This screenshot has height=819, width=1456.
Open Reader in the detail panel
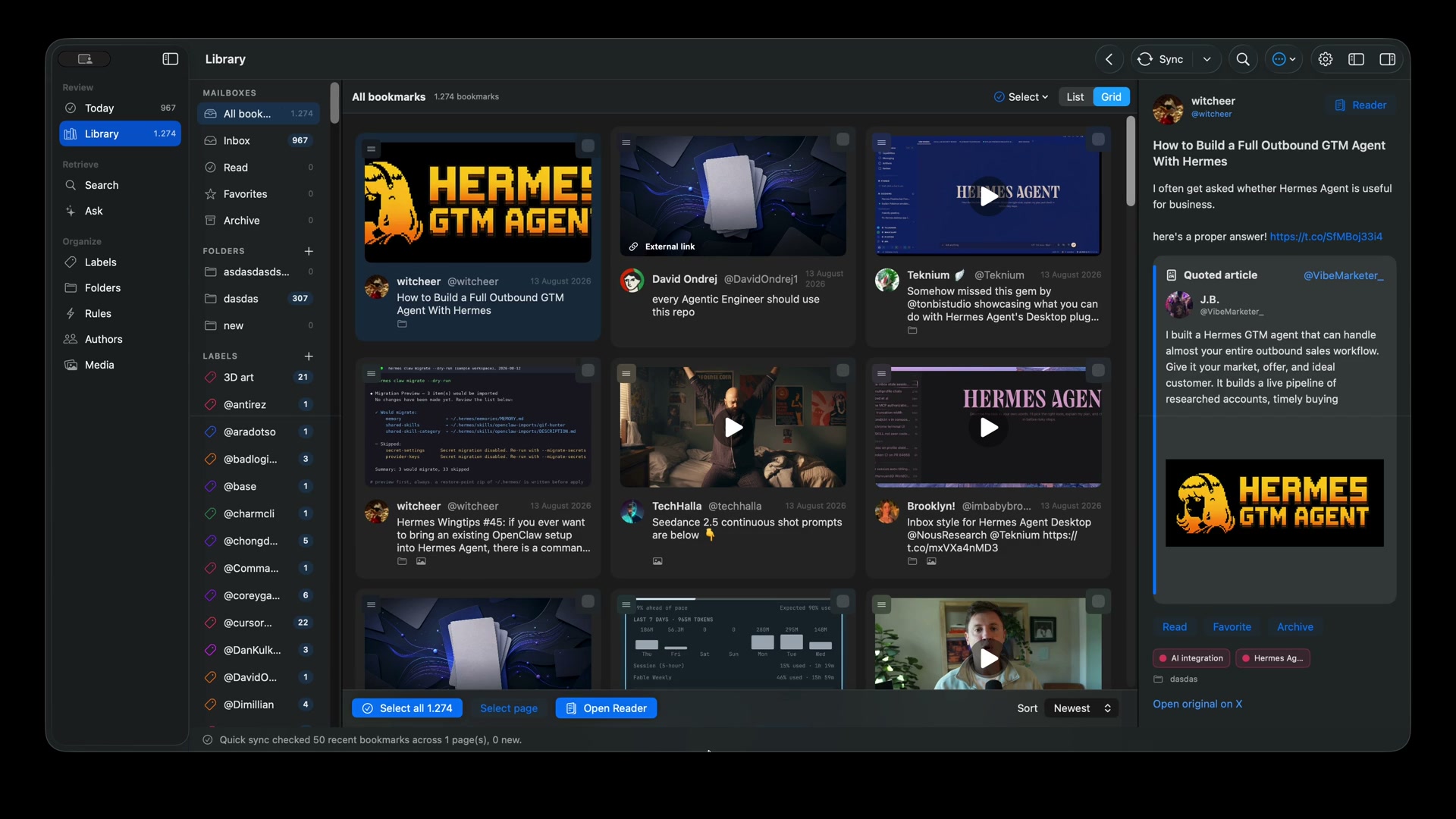coord(1360,105)
